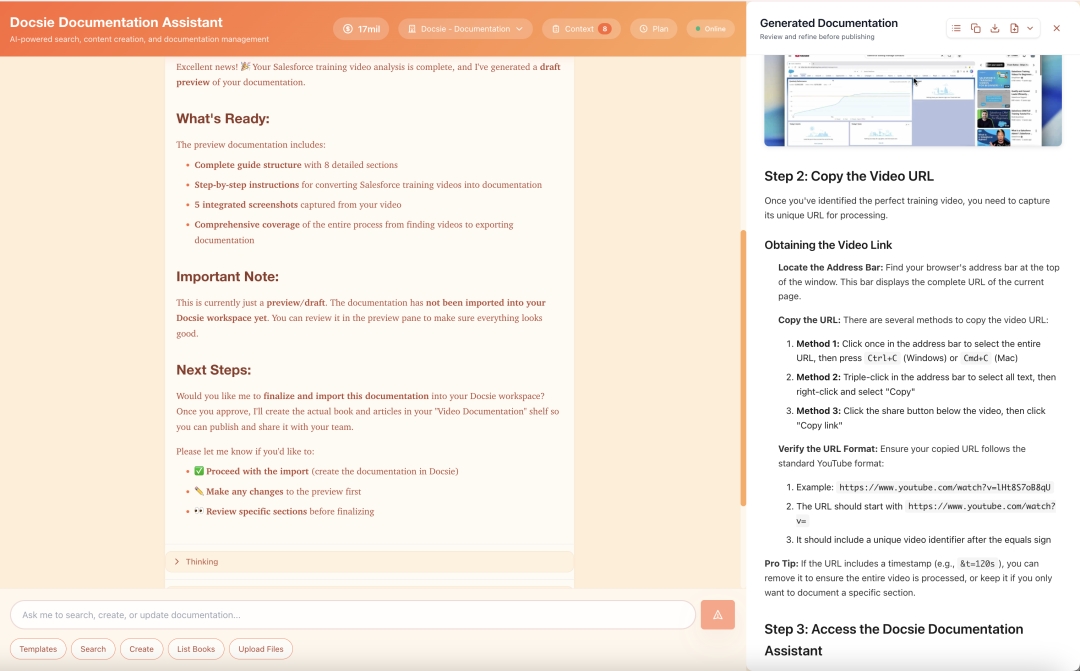Click the Important Note: heading

click(x=227, y=276)
